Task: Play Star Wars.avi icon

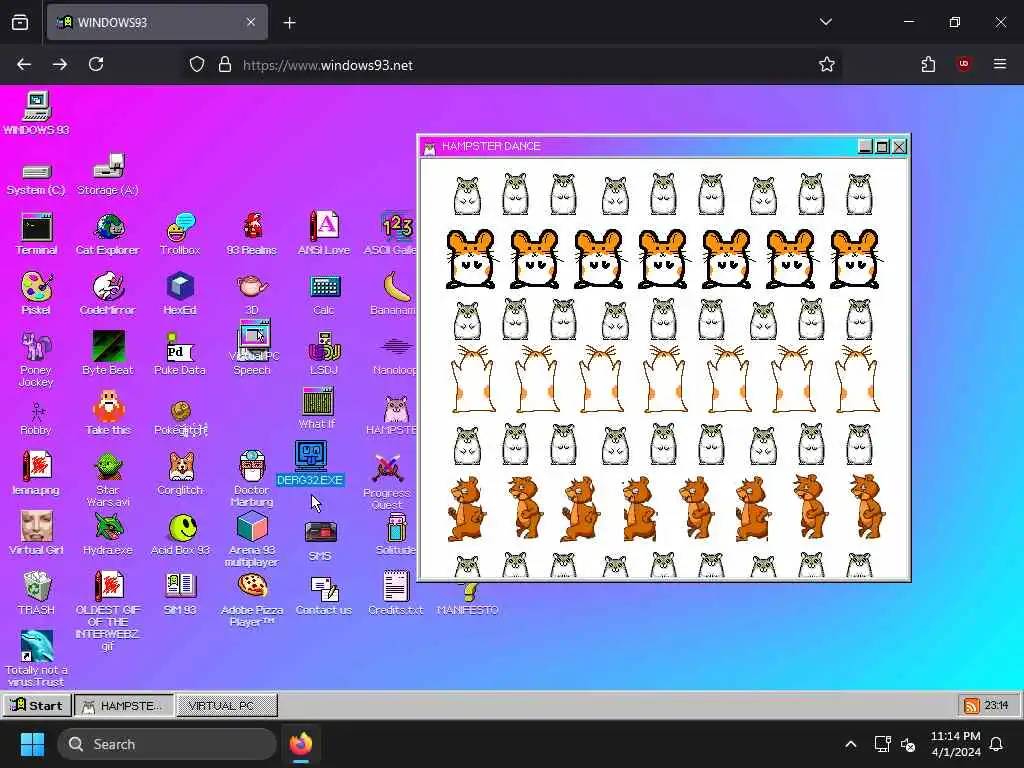Action: [x=108, y=480]
